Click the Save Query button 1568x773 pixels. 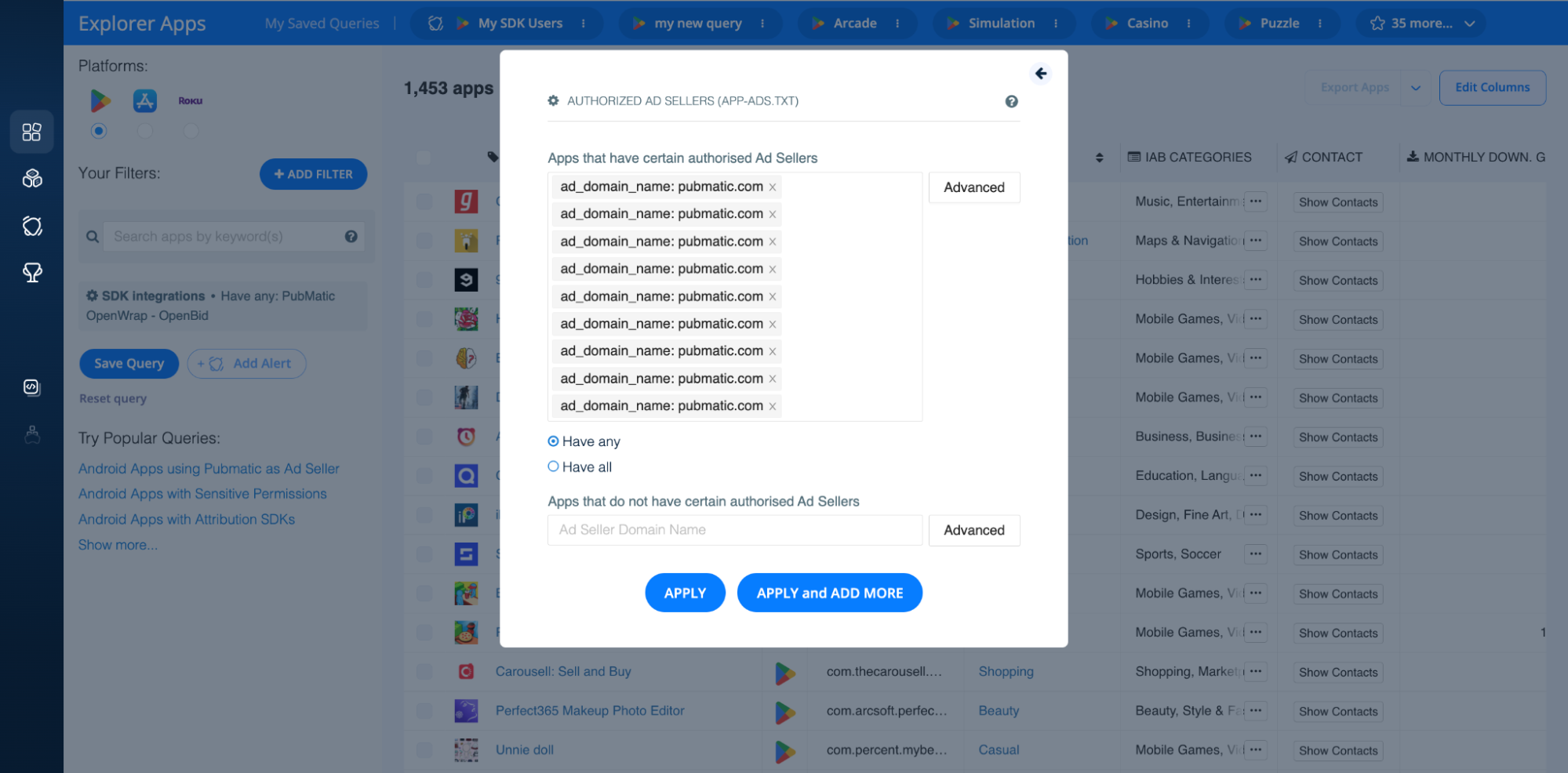(129, 364)
